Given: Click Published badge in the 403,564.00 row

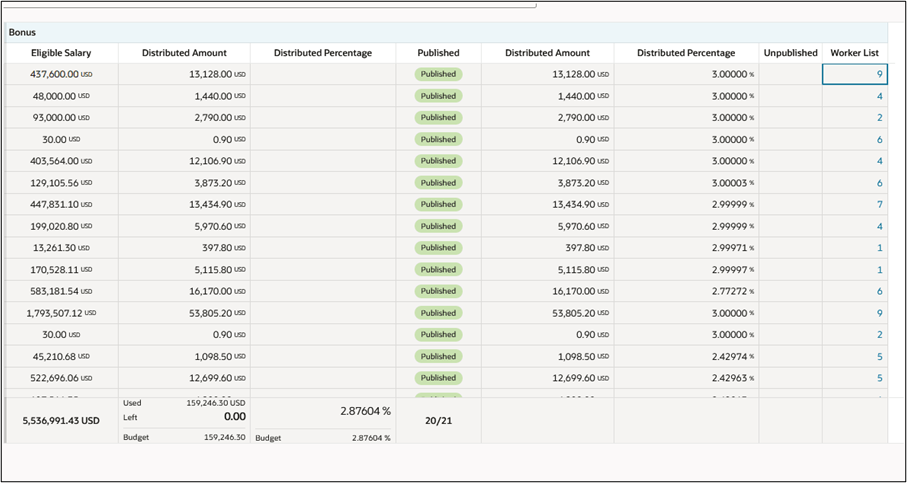Looking at the screenshot, I should (438, 161).
